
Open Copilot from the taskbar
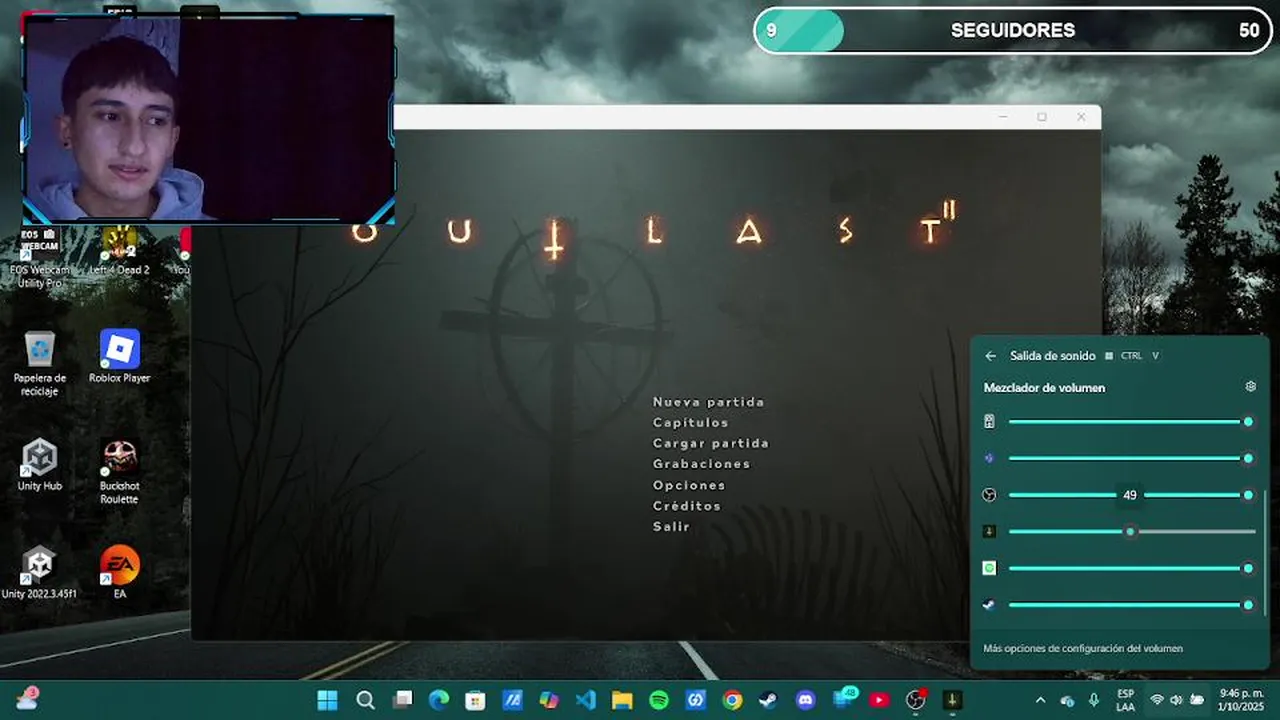549,700
